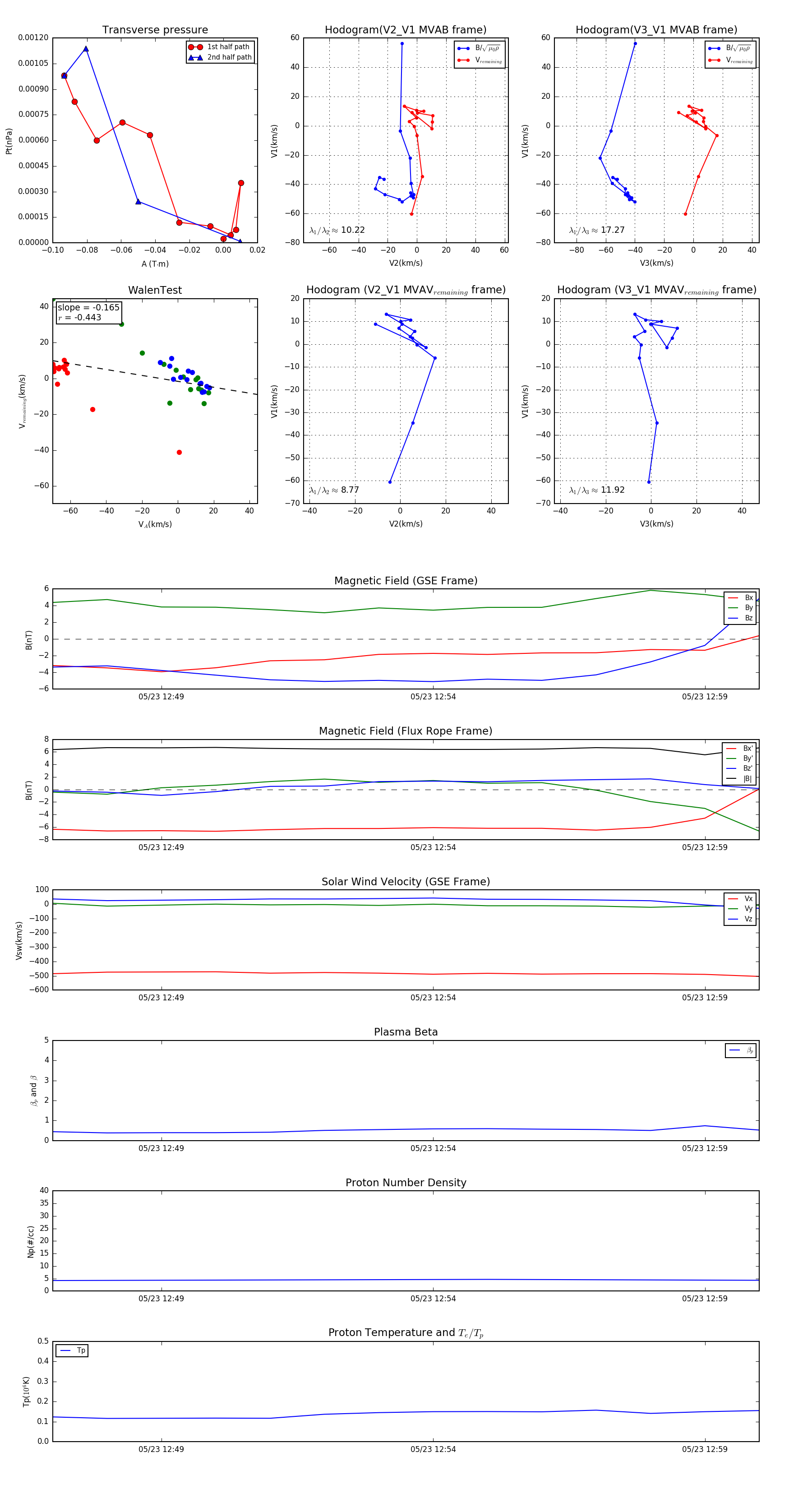This screenshot has width=812, height=1489.
Task: Click the "r = -0.443" annotation
Action: (x=79, y=317)
